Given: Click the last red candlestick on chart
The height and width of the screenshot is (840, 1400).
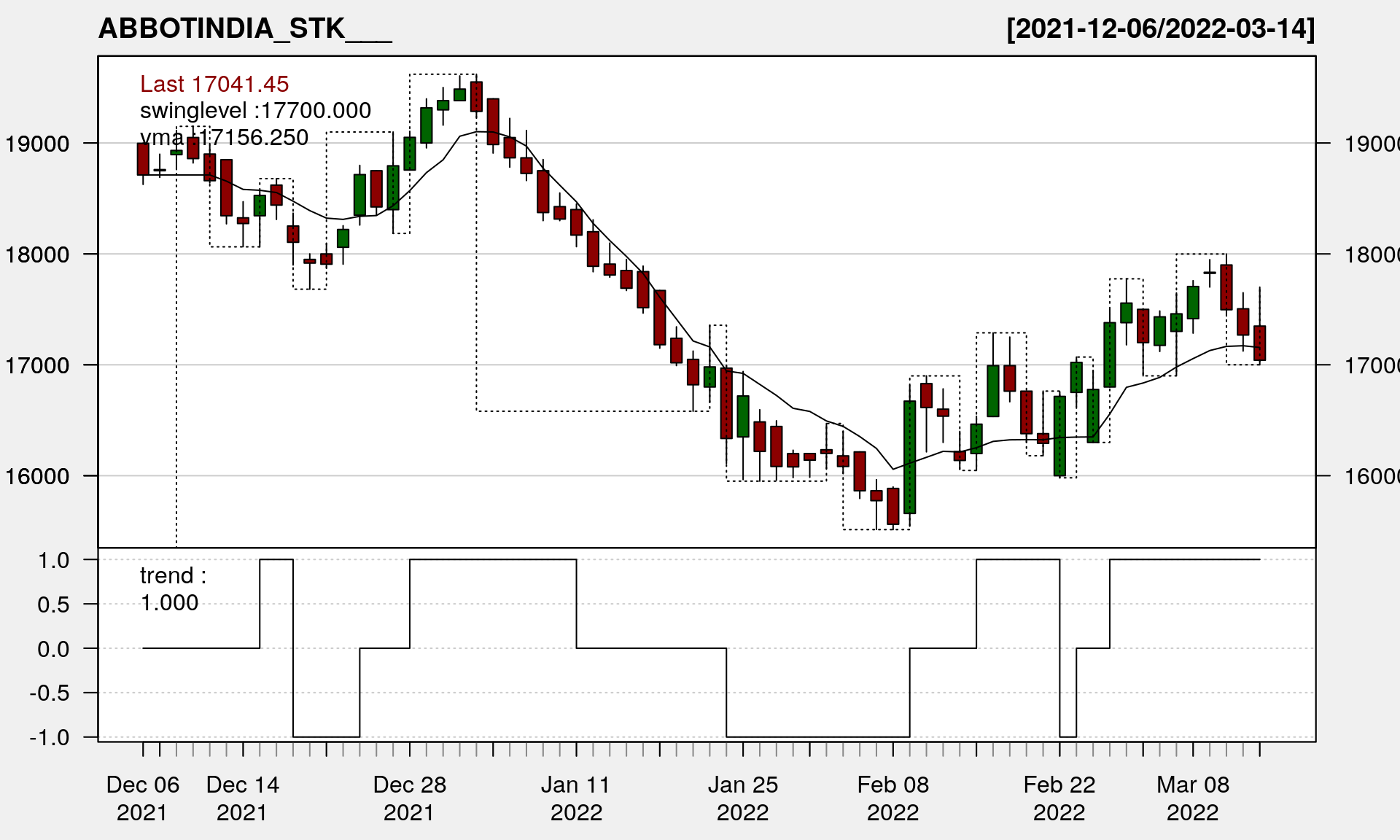Looking at the screenshot, I should coord(1259,343).
